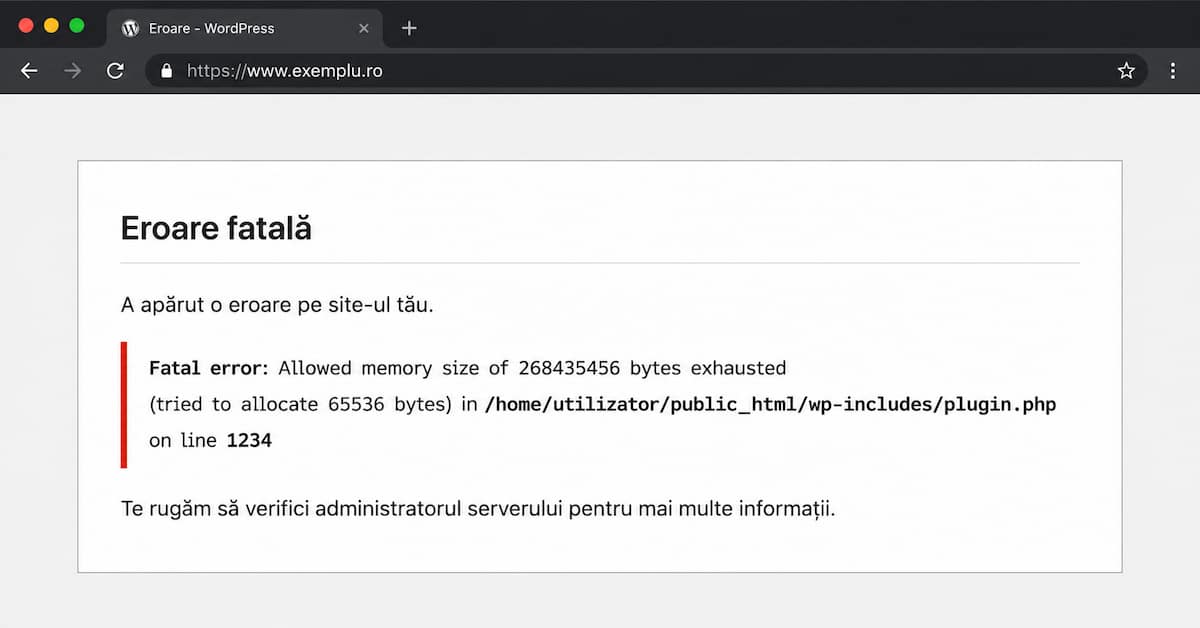1200x628 pixels.
Task: Click the memory size value 268435456
Action: tap(568, 368)
